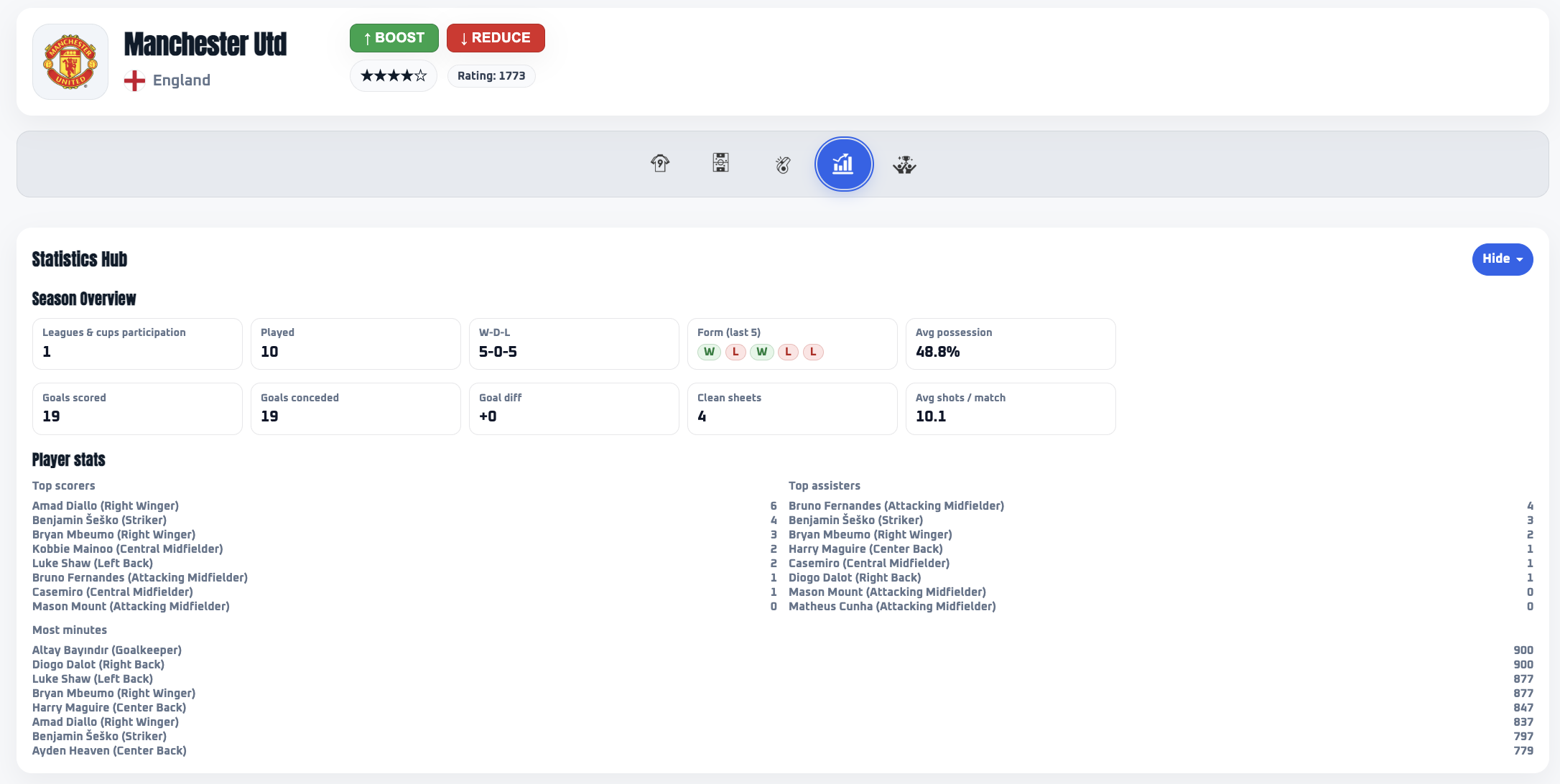Viewport: 1560px width, 784px height.
Task: Open the trophies tab with celebration icon
Action: click(x=905, y=164)
